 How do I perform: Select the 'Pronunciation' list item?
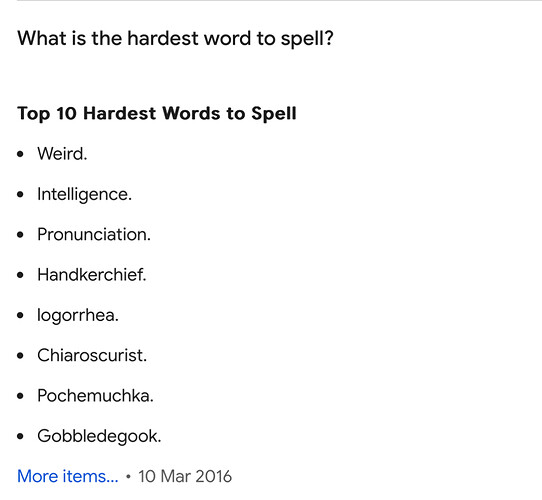tap(94, 234)
